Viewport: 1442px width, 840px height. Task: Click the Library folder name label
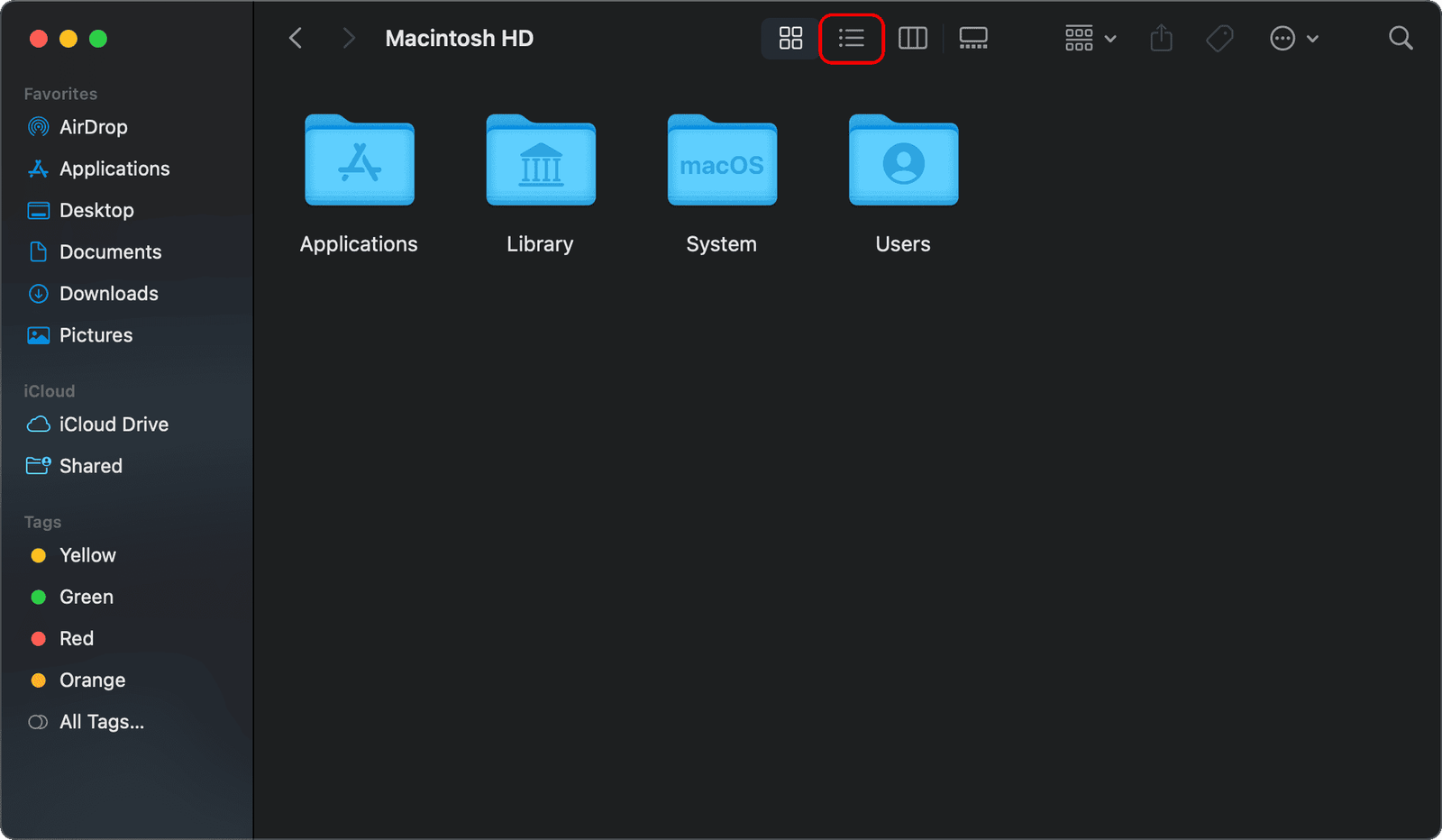click(540, 244)
